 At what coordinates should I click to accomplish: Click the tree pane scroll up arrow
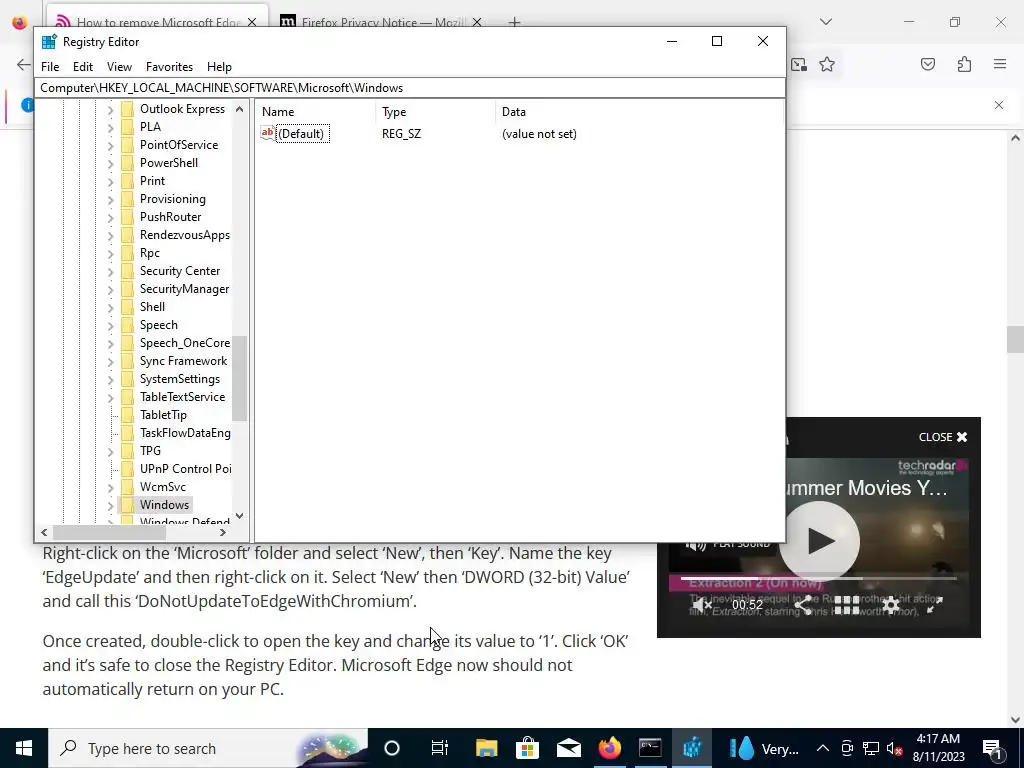[x=239, y=109]
